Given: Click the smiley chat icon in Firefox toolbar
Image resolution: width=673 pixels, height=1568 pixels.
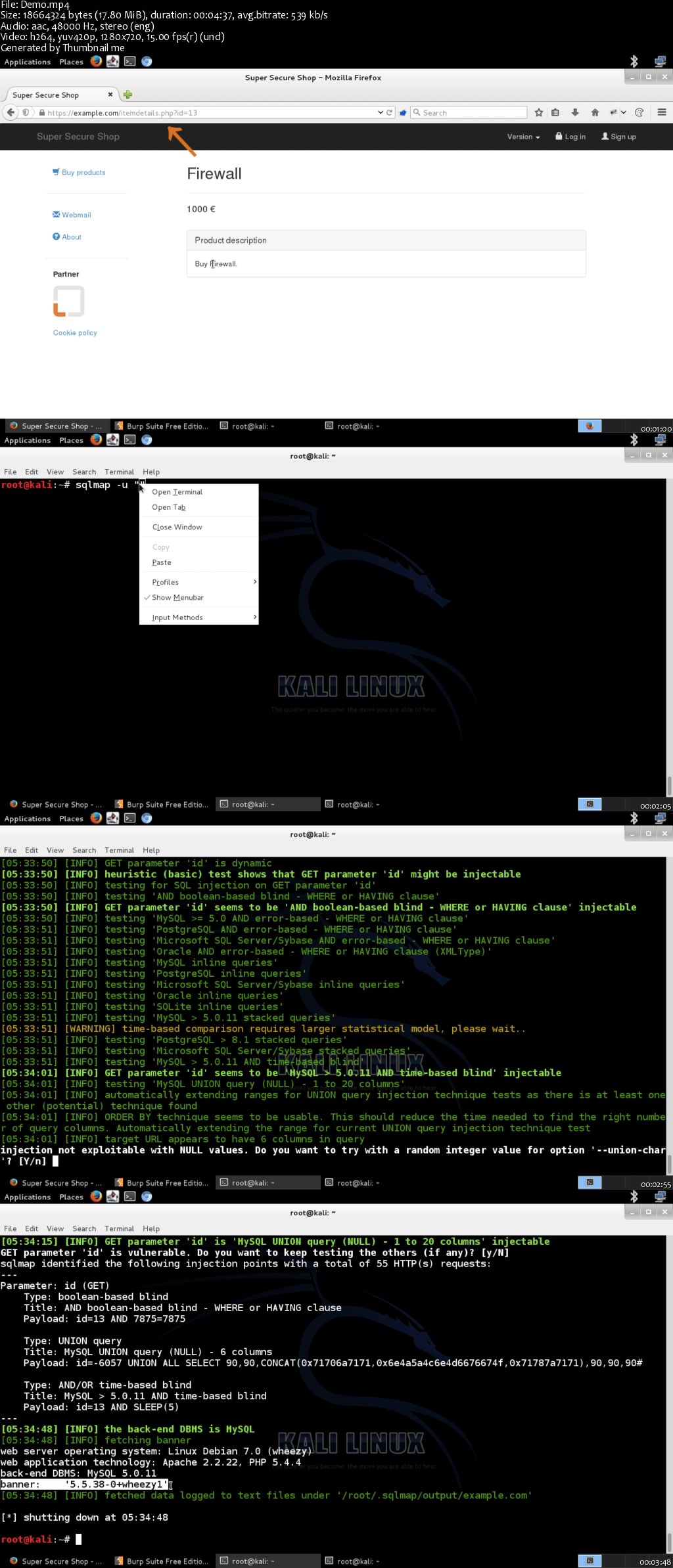Looking at the screenshot, I should (639, 112).
